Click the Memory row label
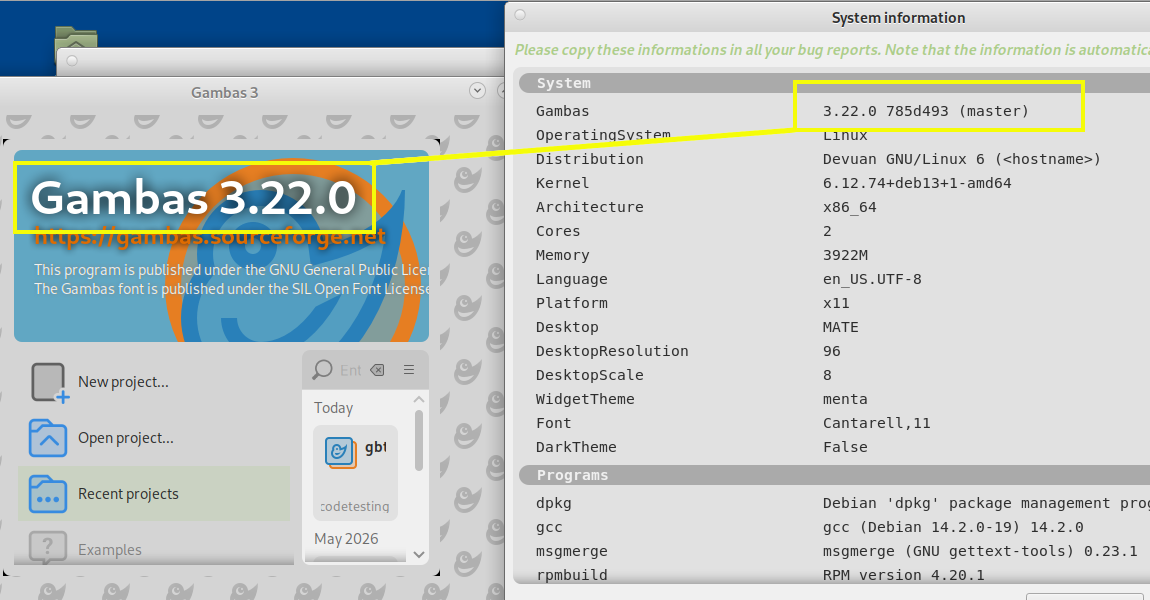1150x600 pixels. coord(563,255)
